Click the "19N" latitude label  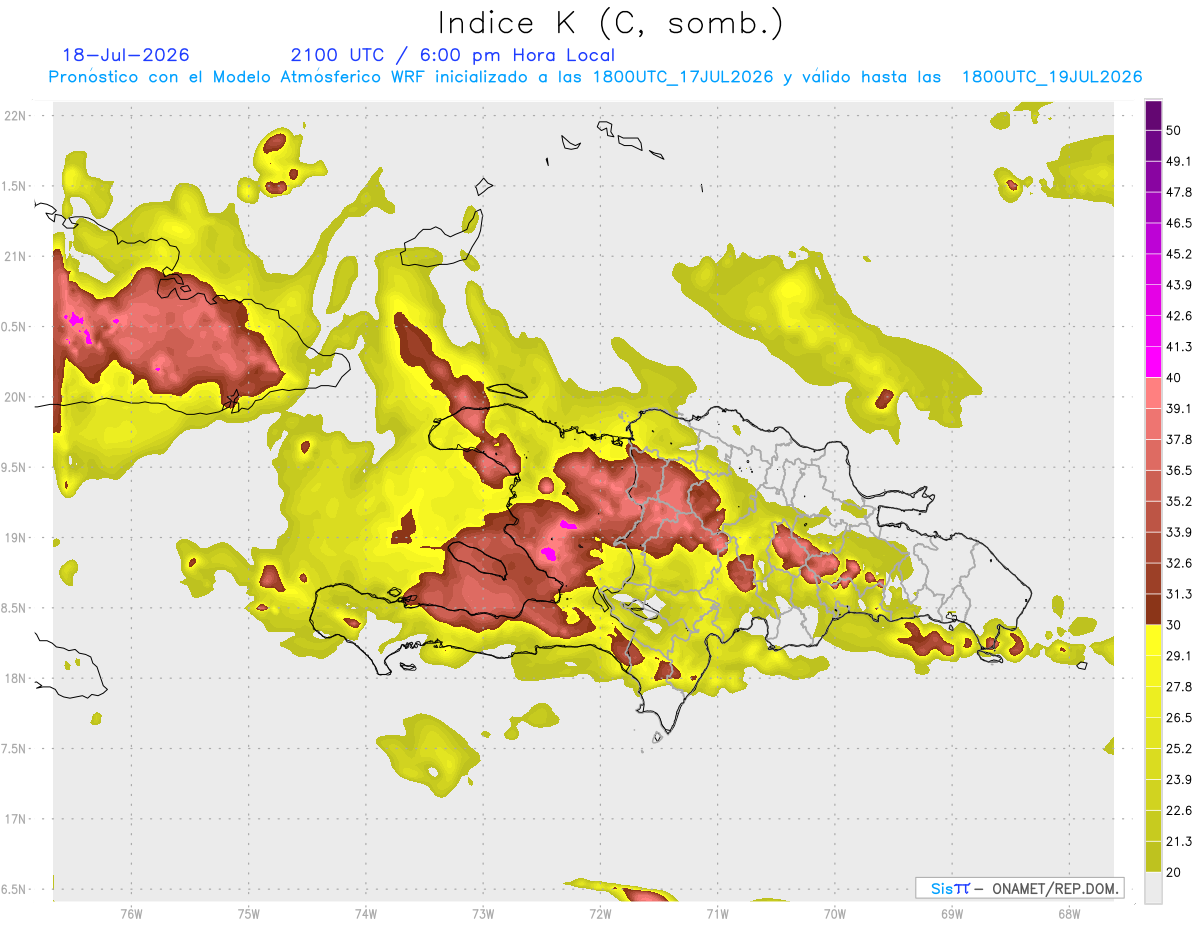15,538
